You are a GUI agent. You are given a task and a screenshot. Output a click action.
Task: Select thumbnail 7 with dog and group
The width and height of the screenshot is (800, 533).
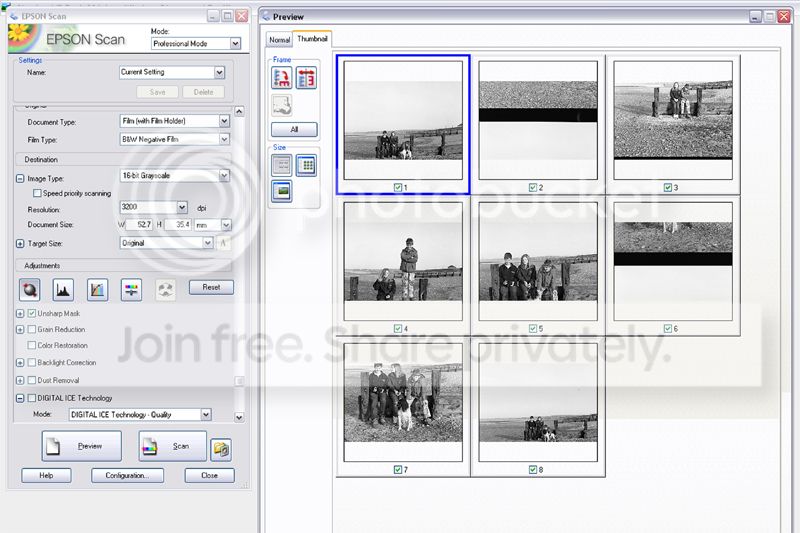click(x=403, y=402)
